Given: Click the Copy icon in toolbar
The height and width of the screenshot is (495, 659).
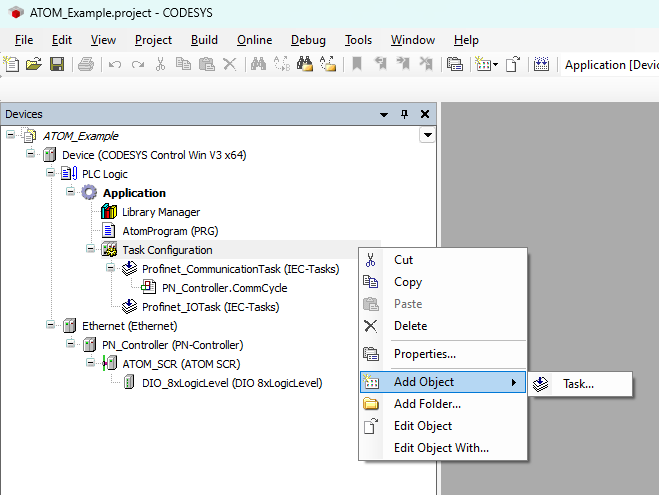Looking at the screenshot, I should tap(183, 64).
